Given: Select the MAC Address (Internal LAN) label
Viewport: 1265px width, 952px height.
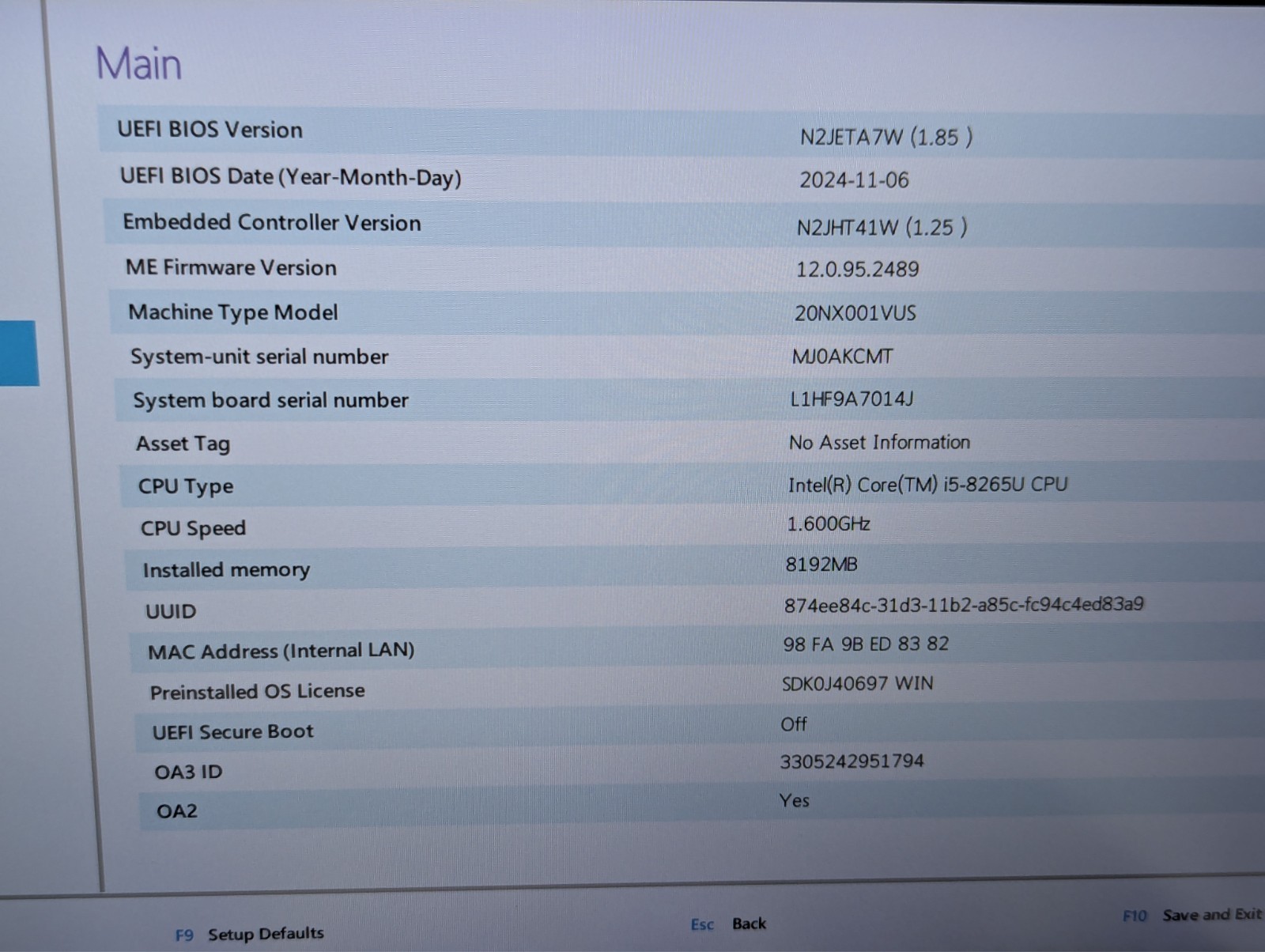Looking at the screenshot, I should coord(281,651).
